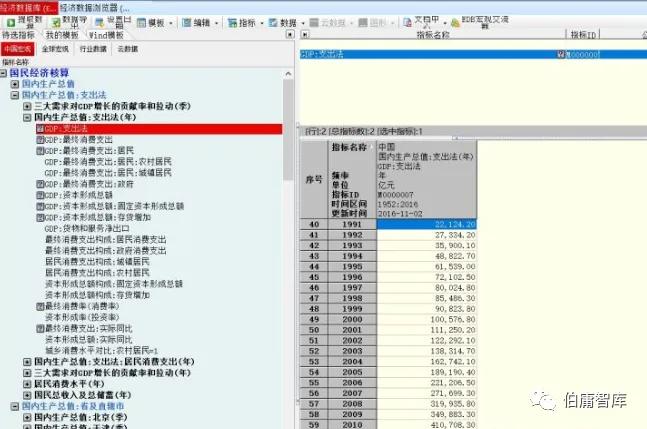Select GDP:最终消费支出:居民:农村居民 item
The image size is (647, 429).
(x=108, y=162)
